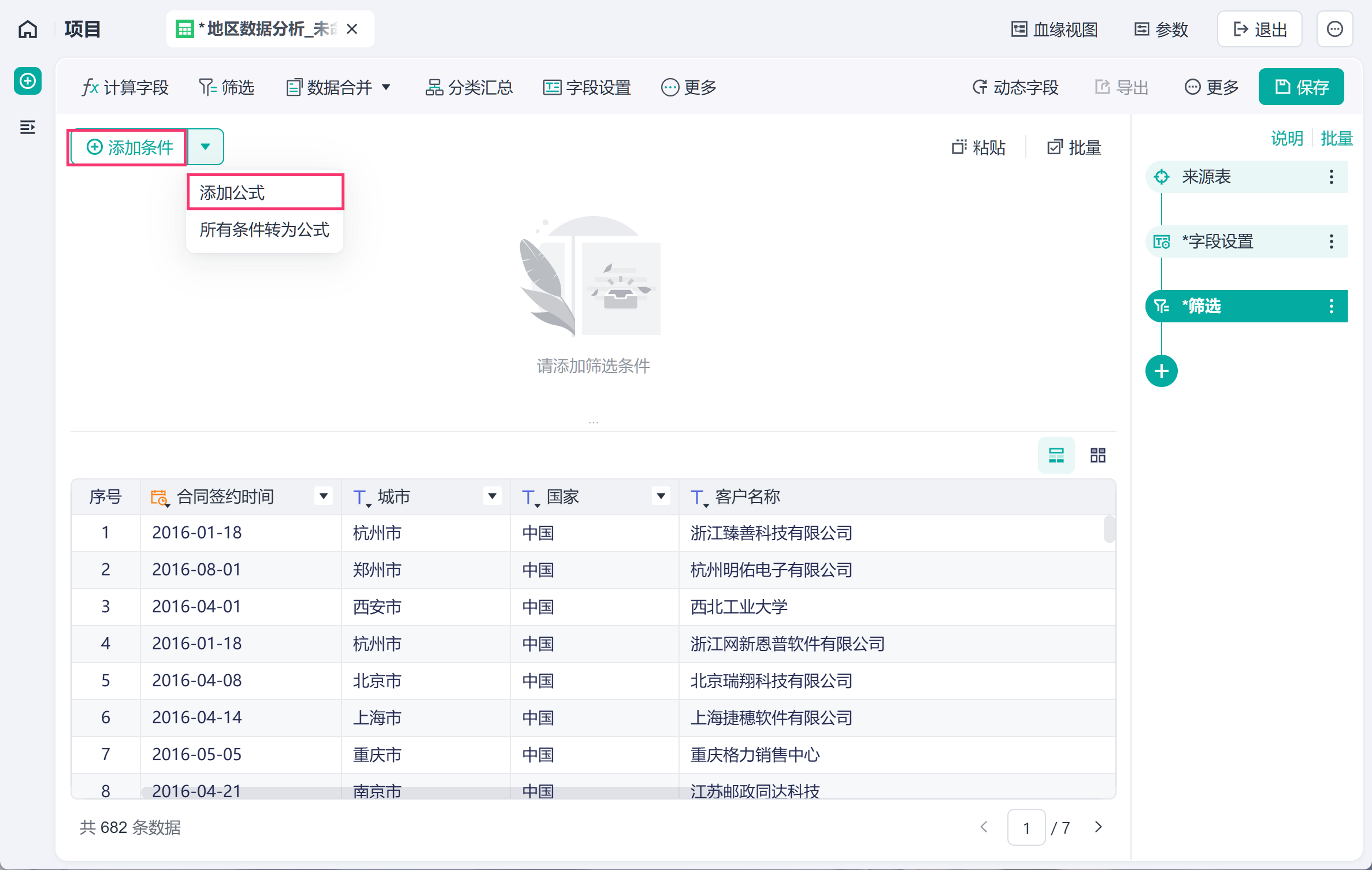Choose the 筛选 filter tool in toolbar
Image resolution: width=1372 pixels, height=870 pixels.
click(x=227, y=87)
